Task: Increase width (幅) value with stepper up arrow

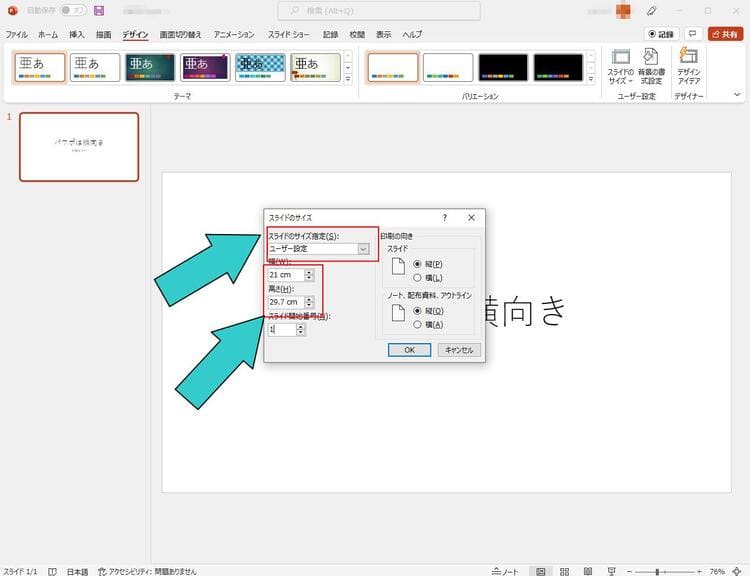Action: pyautogui.click(x=309, y=272)
